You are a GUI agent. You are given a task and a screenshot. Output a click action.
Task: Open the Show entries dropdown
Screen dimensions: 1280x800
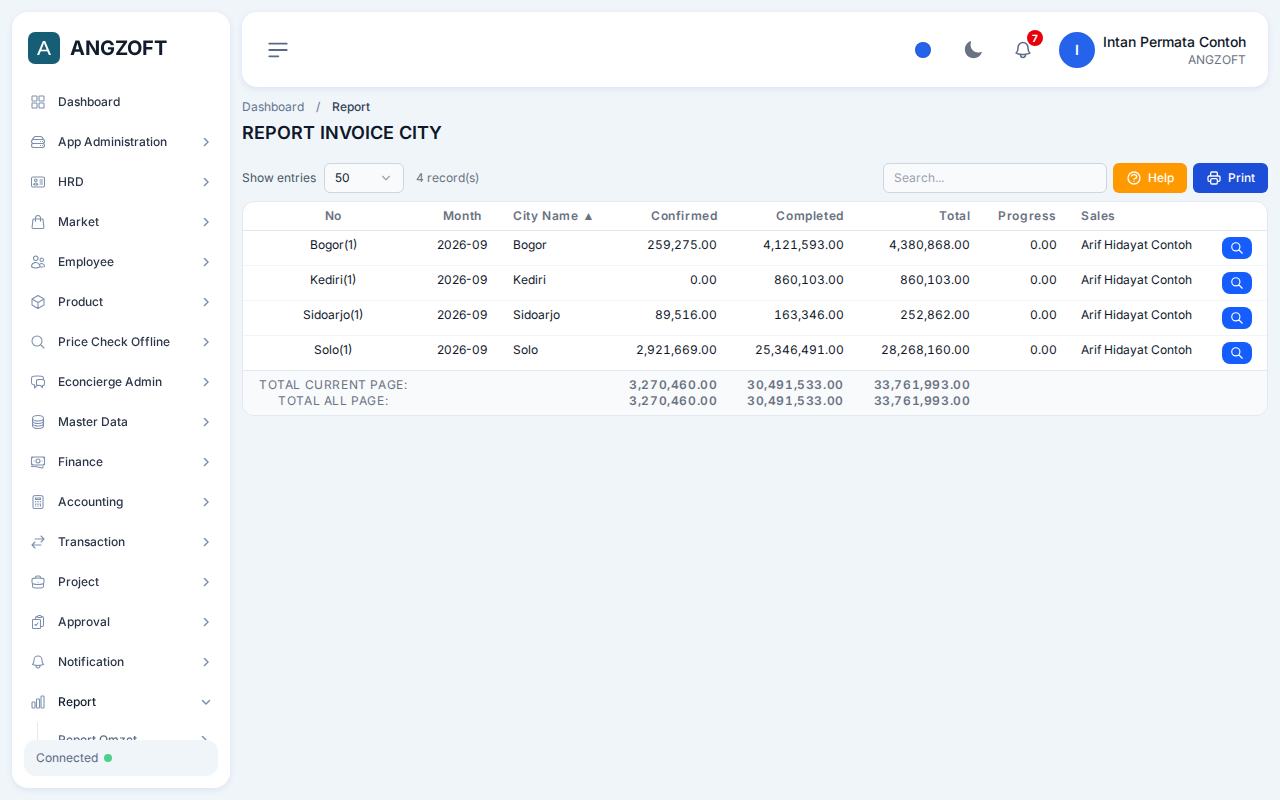pyautogui.click(x=364, y=178)
